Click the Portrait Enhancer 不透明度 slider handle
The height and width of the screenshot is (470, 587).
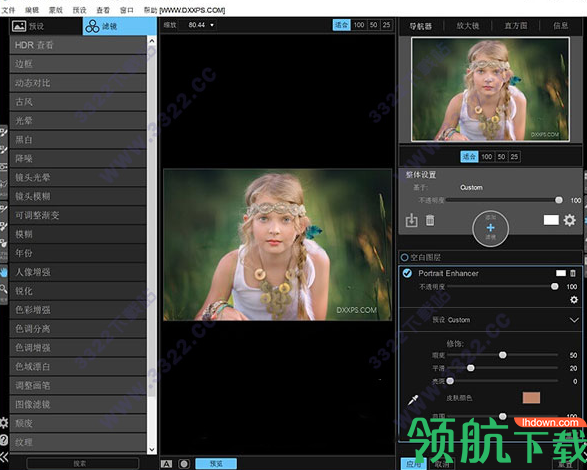tap(554, 286)
